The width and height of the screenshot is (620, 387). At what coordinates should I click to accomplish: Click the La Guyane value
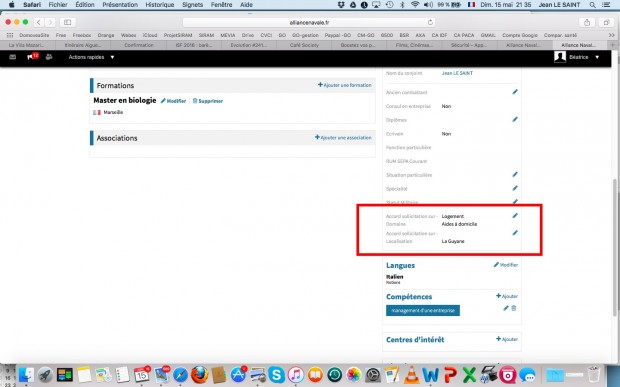click(x=453, y=241)
